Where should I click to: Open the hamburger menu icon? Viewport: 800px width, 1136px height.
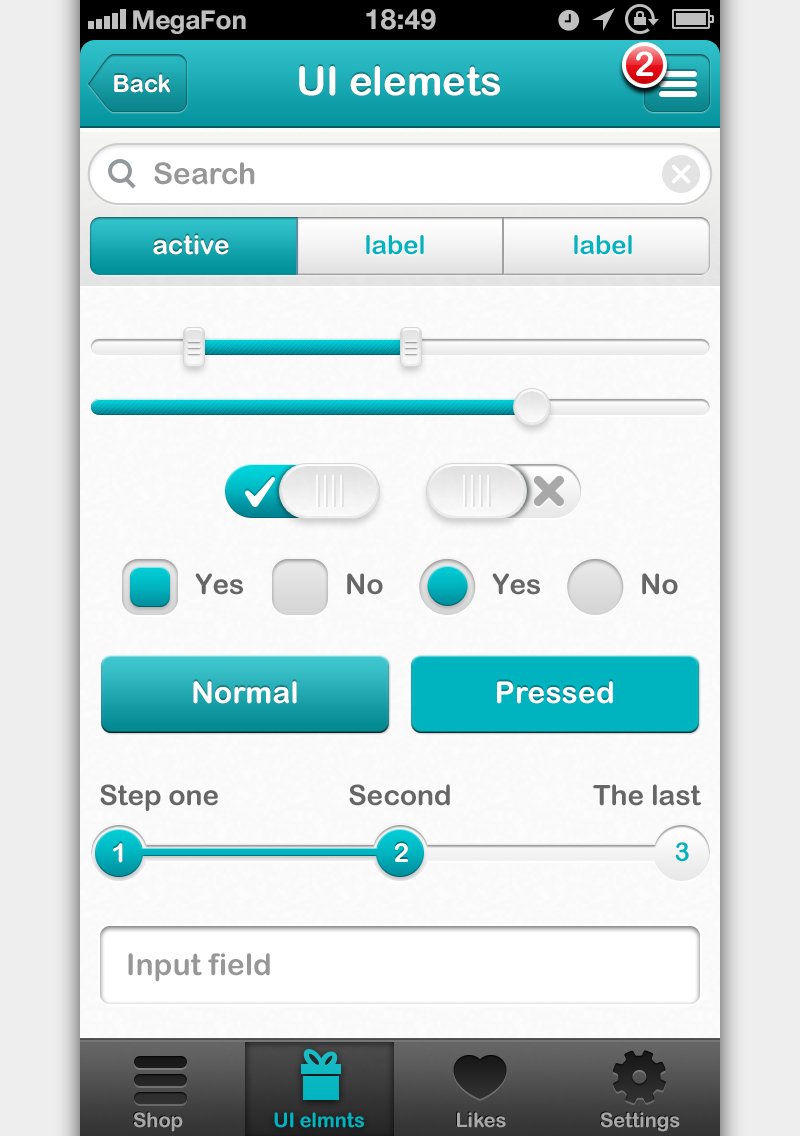pos(679,85)
